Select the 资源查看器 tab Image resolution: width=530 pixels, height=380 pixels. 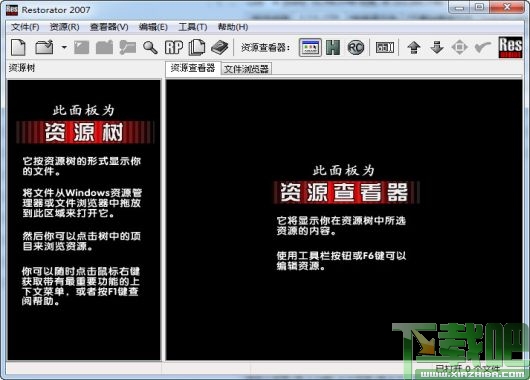pyautogui.click(x=193, y=68)
